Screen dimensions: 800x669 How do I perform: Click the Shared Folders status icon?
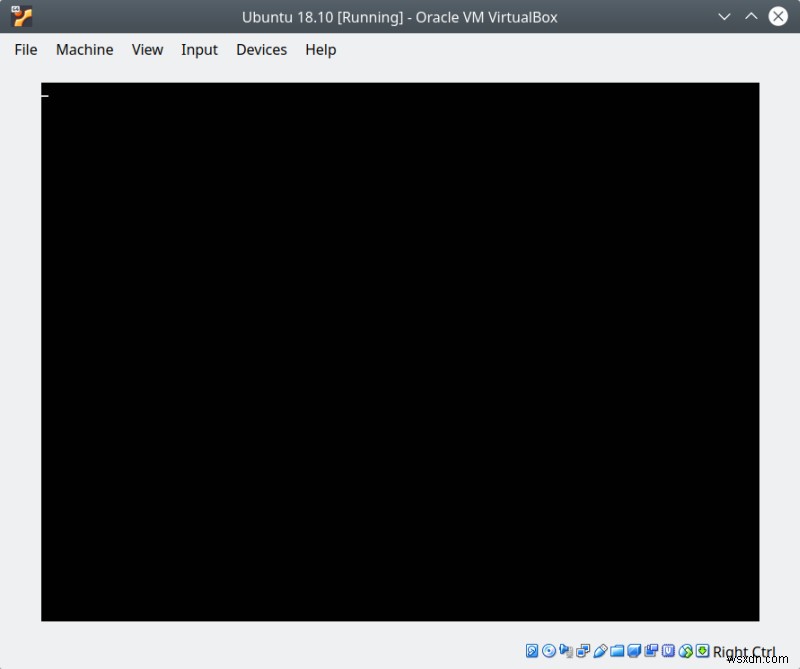coord(616,651)
